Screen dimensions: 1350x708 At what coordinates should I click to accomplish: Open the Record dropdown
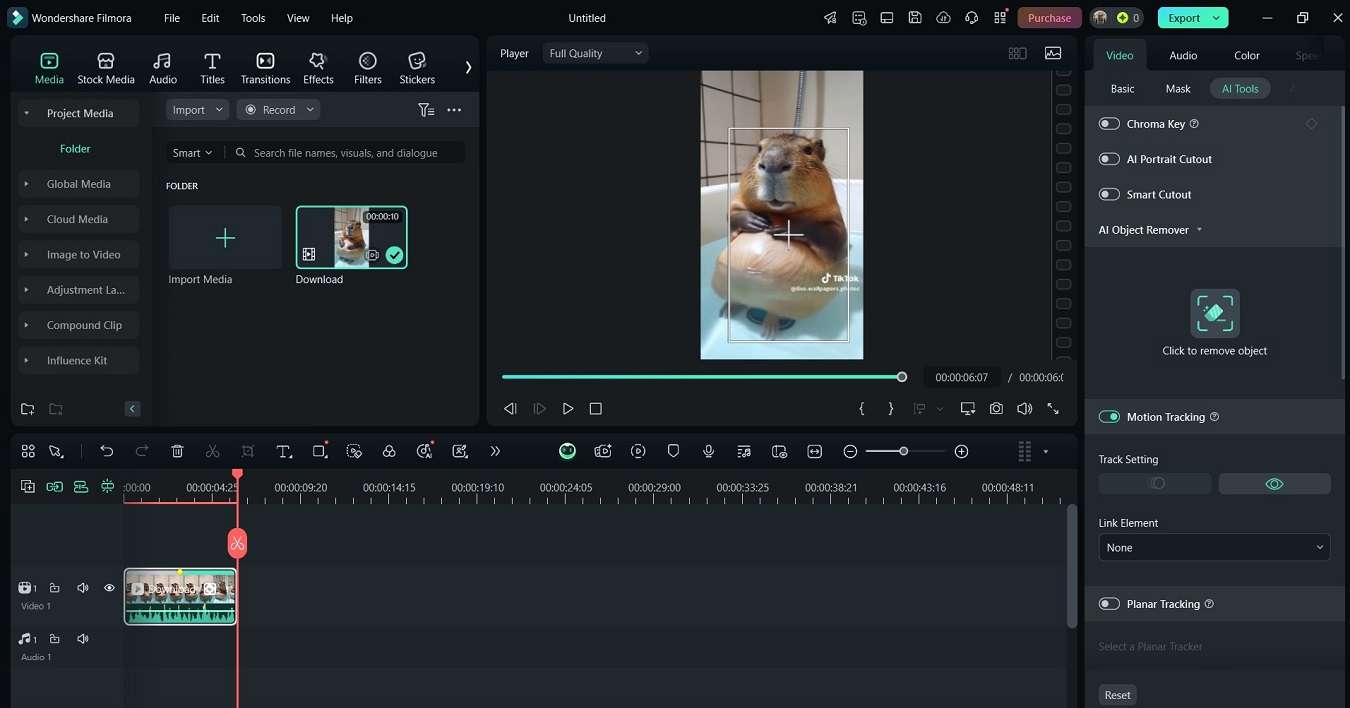[278, 110]
